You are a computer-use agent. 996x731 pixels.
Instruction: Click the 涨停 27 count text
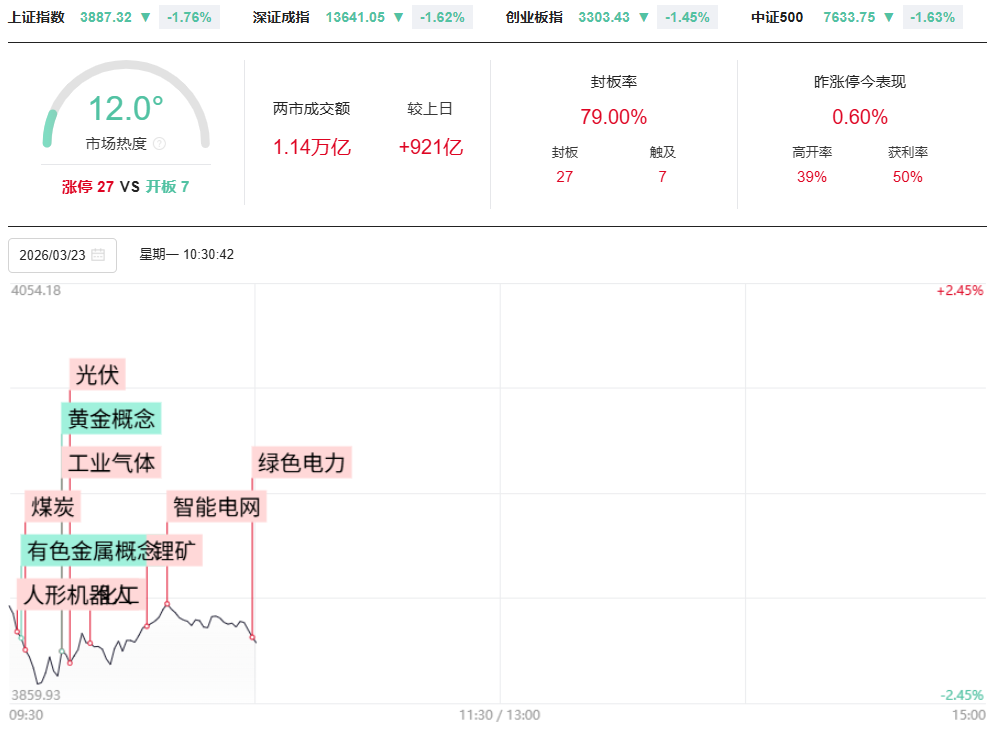[87, 186]
